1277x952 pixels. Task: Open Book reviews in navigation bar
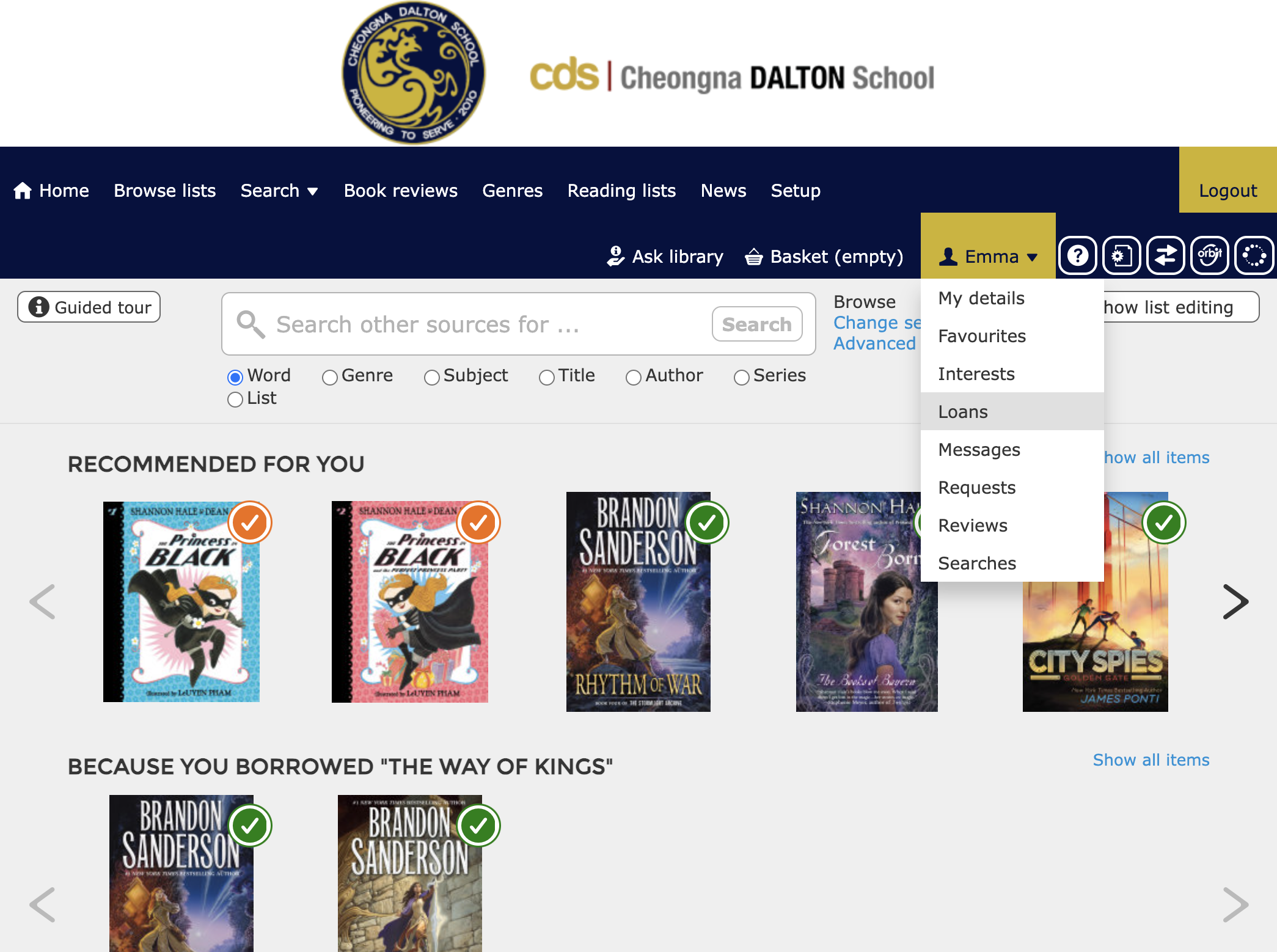(400, 191)
